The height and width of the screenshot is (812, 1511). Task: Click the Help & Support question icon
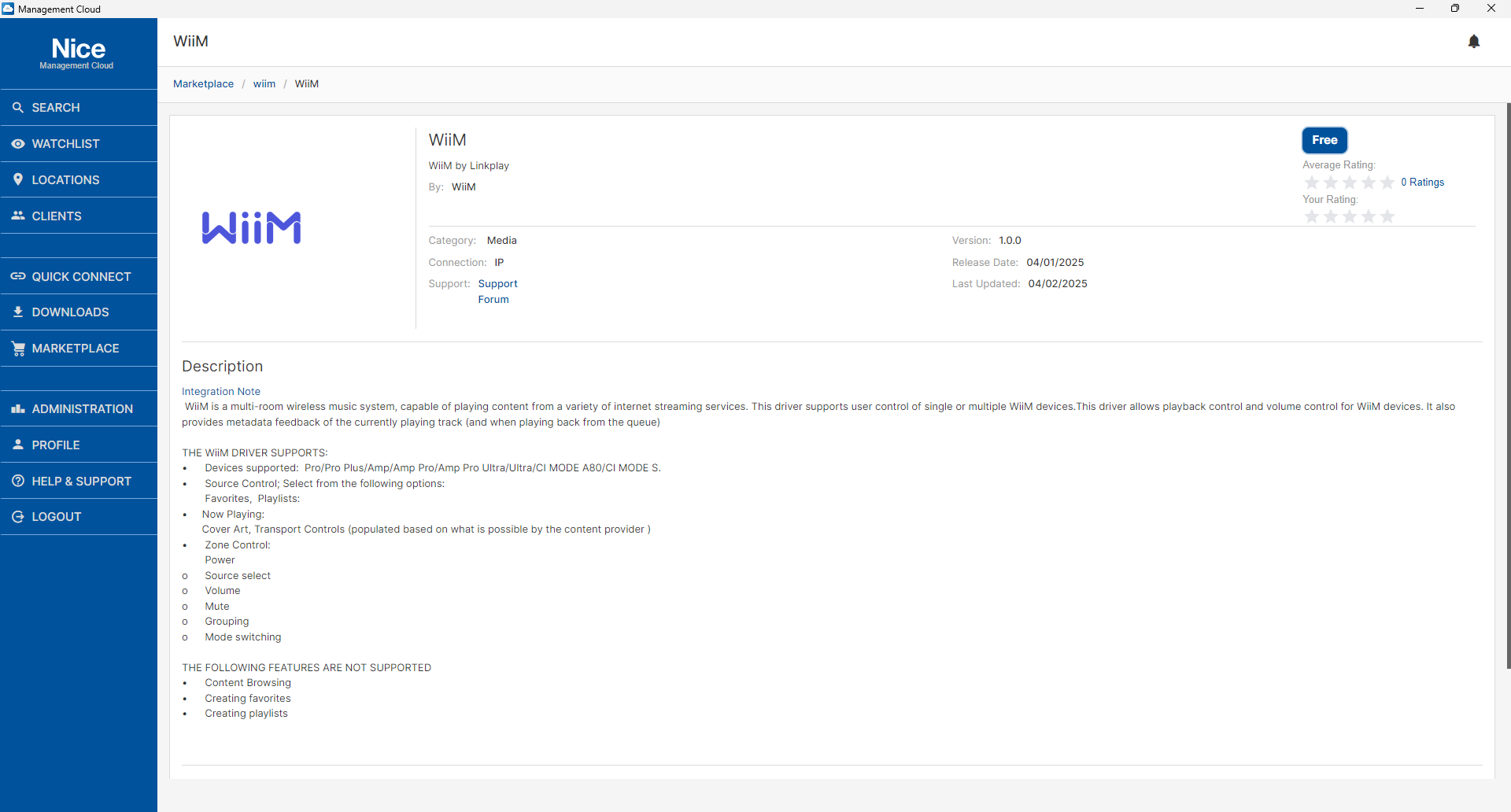[x=18, y=481]
